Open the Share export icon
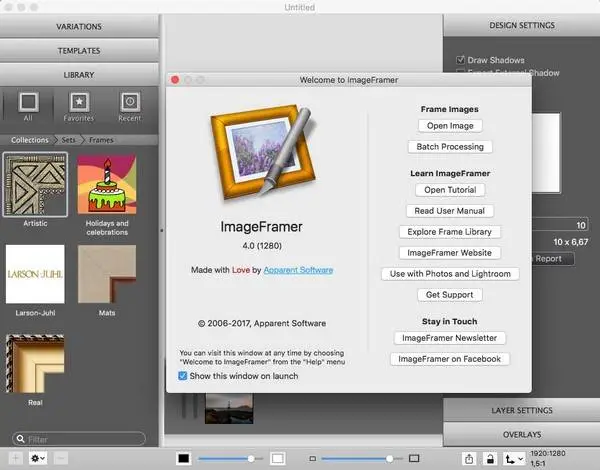This screenshot has width=600, height=470. click(469, 458)
